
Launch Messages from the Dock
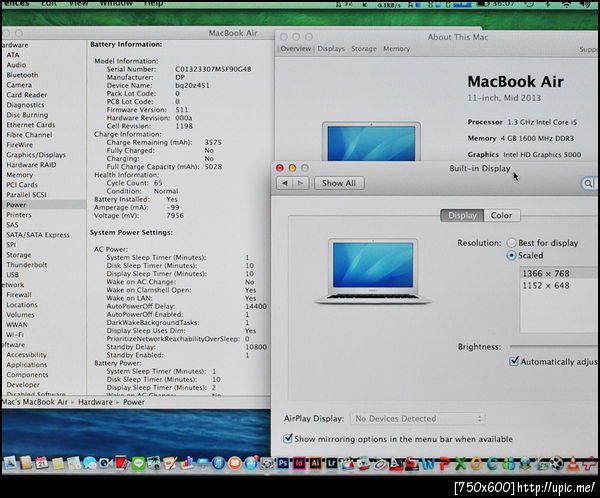90,463
